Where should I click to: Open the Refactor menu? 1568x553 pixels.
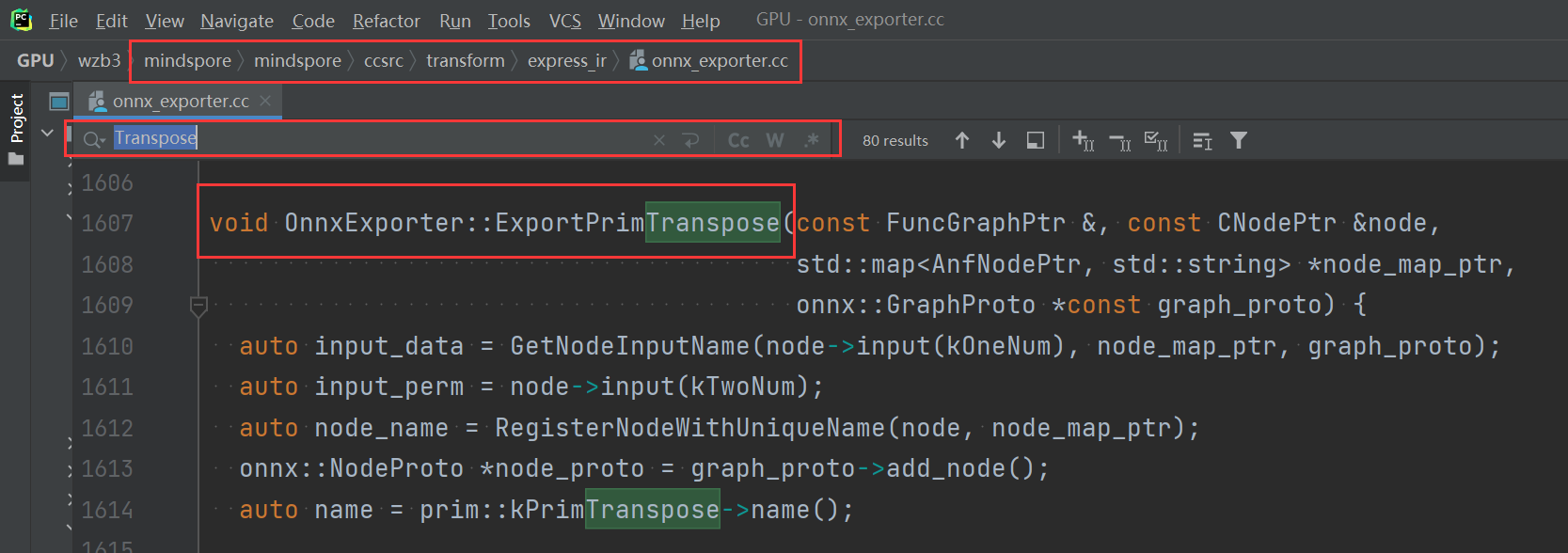point(387,21)
